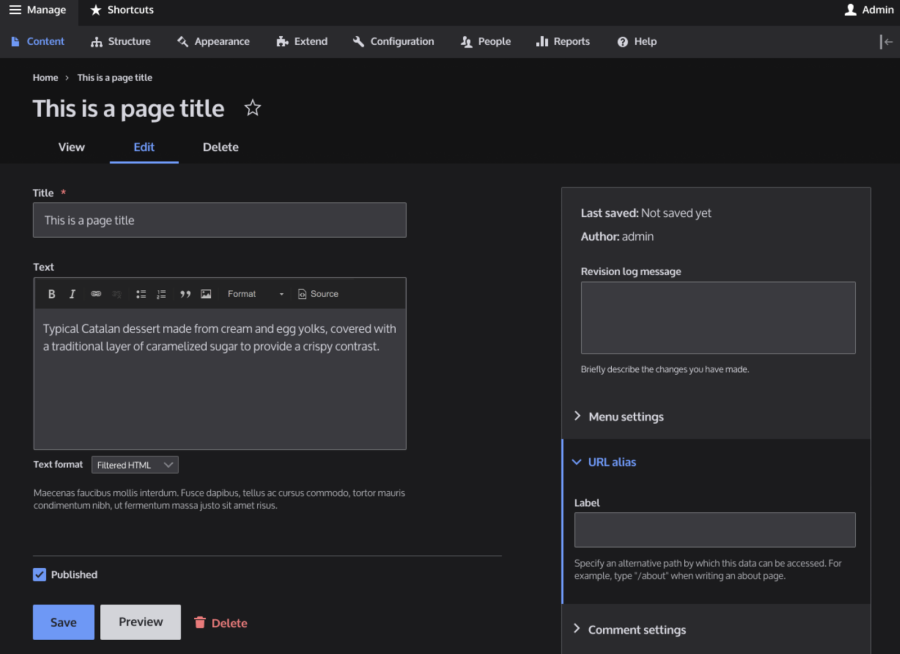This screenshot has height=654, width=900.
Task: Select the 'Author: admin' text
Action: pos(617,237)
